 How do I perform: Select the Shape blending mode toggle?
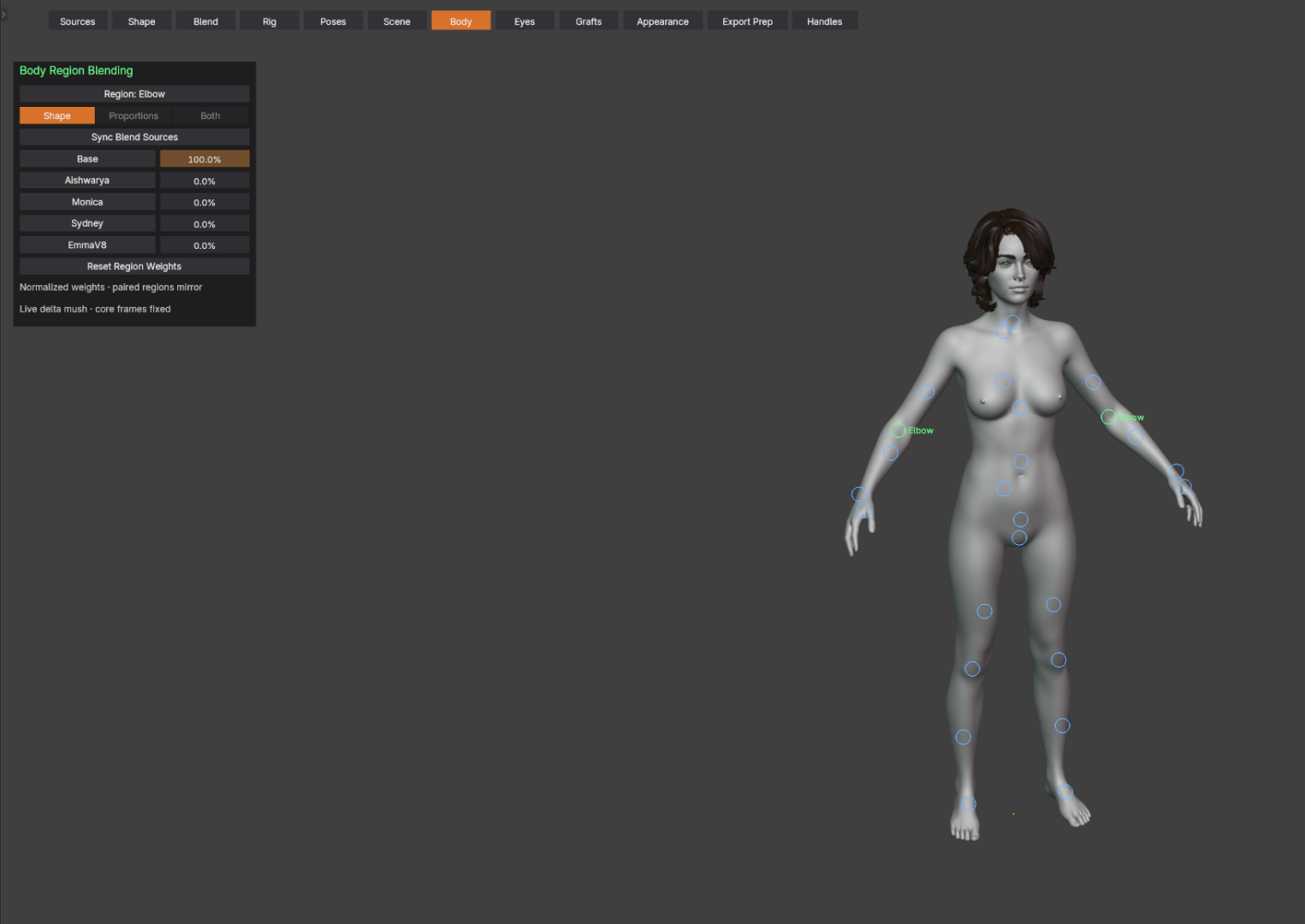57,115
